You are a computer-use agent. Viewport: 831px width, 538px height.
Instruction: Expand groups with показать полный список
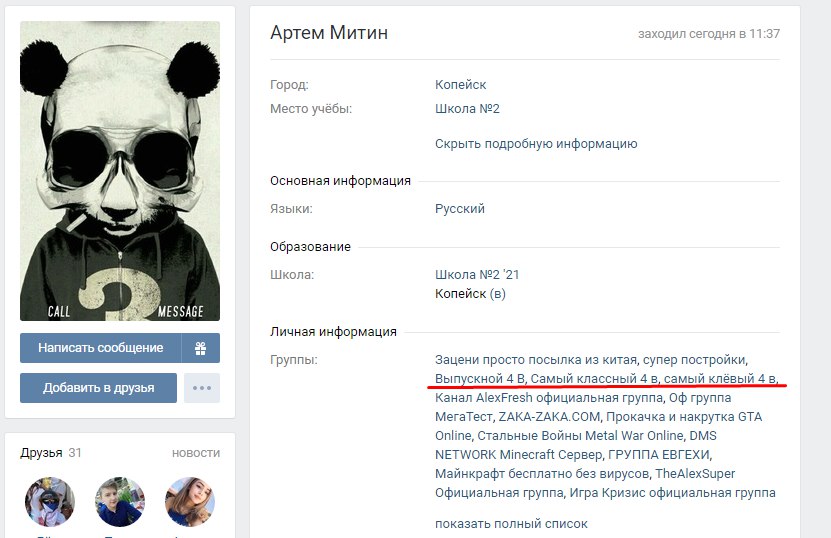pos(511,524)
